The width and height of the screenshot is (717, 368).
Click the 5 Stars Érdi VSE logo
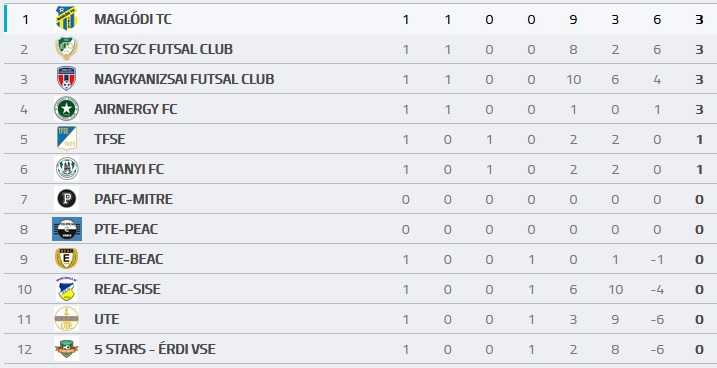[x=66, y=349]
